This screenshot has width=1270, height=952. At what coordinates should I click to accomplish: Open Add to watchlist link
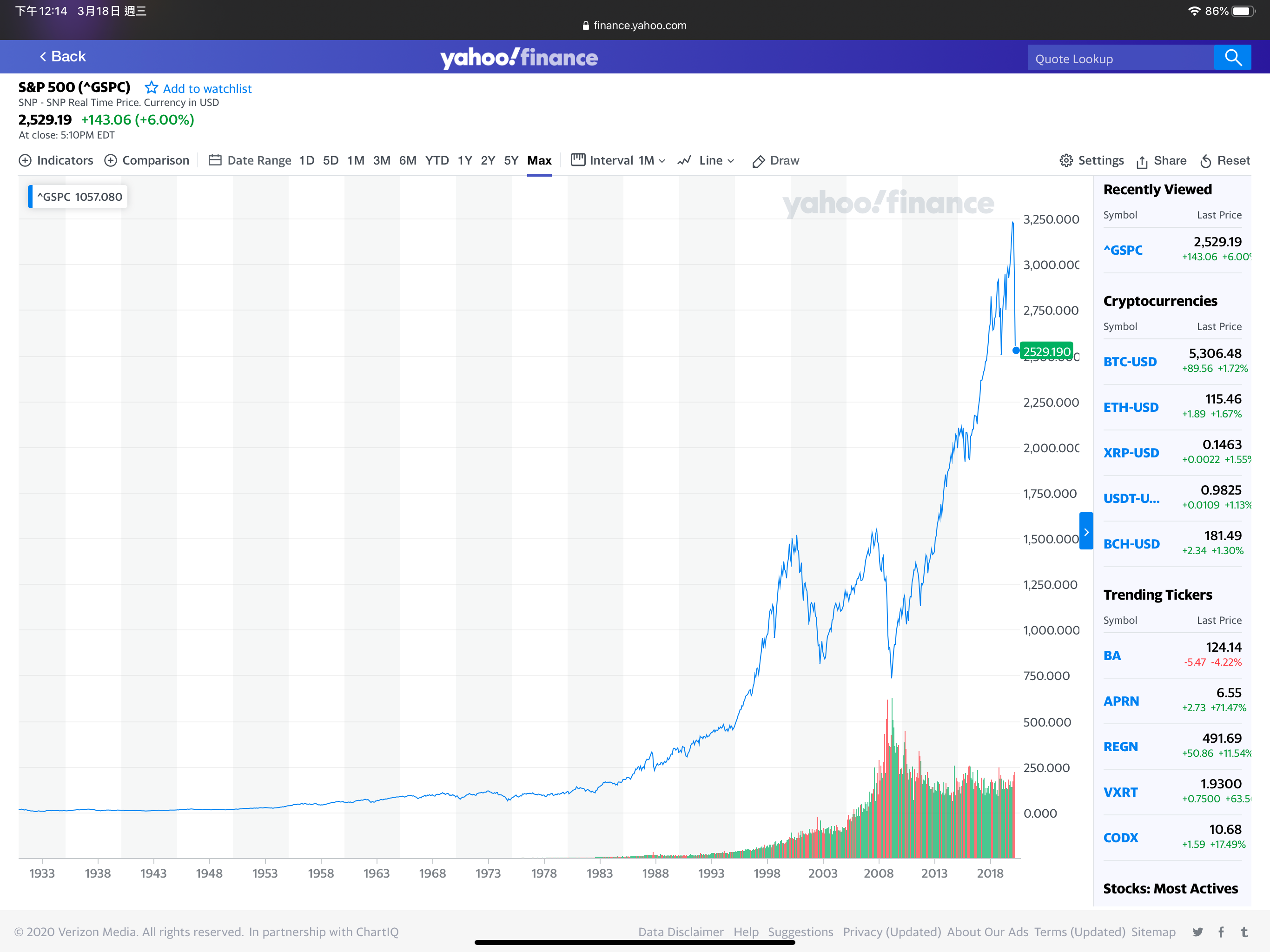click(x=207, y=88)
